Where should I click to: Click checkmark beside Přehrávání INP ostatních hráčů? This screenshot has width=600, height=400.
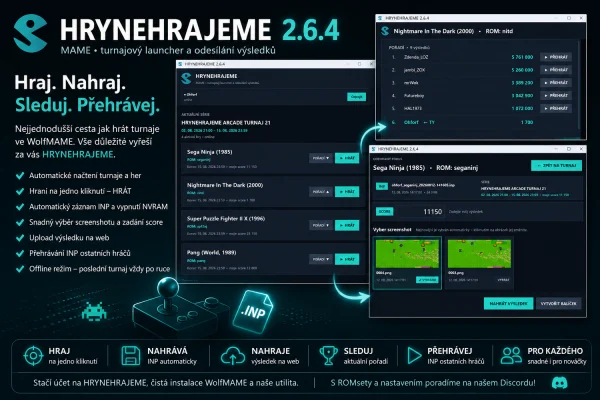[x=20, y=253]
